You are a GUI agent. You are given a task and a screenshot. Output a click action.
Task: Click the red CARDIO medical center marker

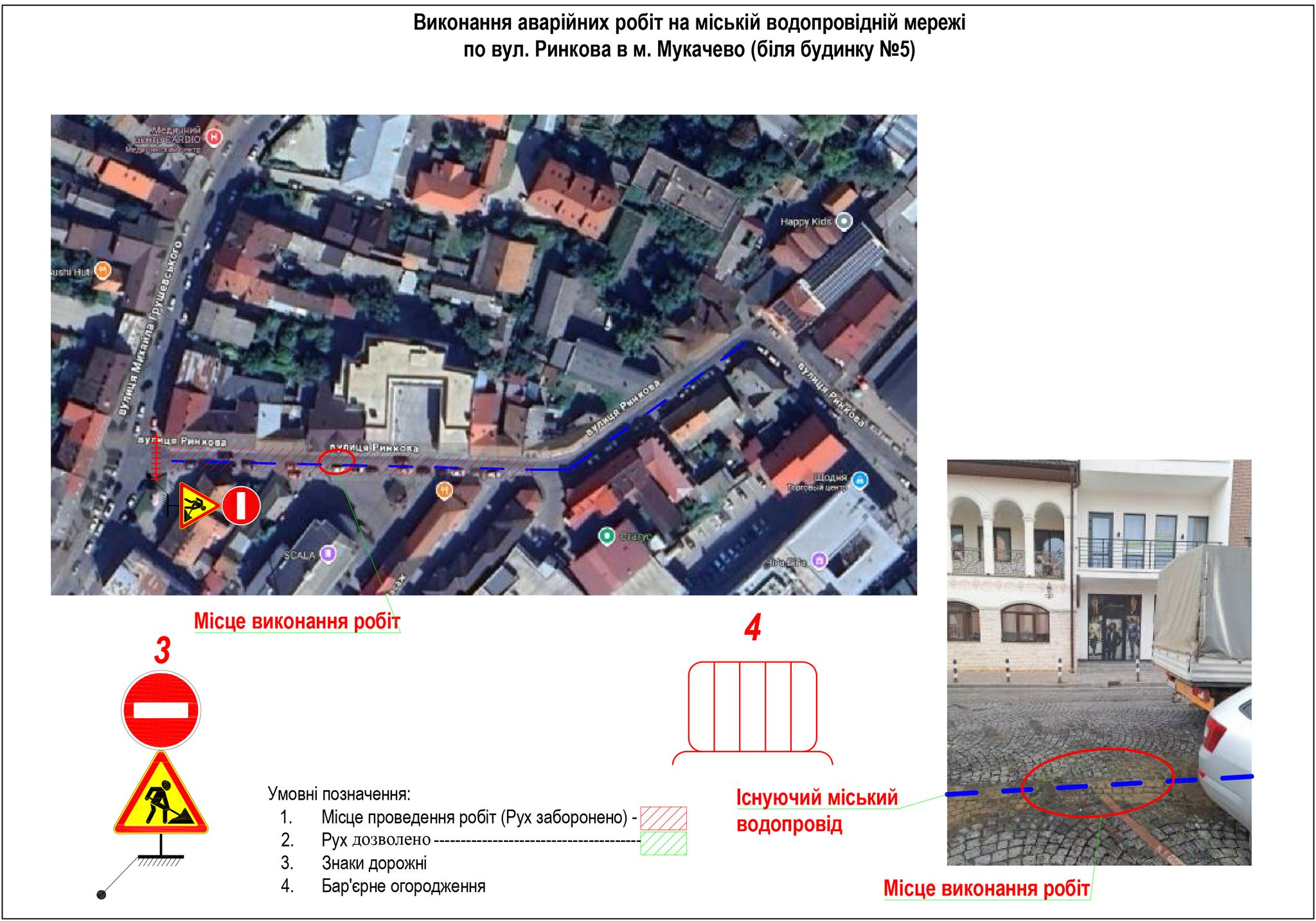point(215,137)
